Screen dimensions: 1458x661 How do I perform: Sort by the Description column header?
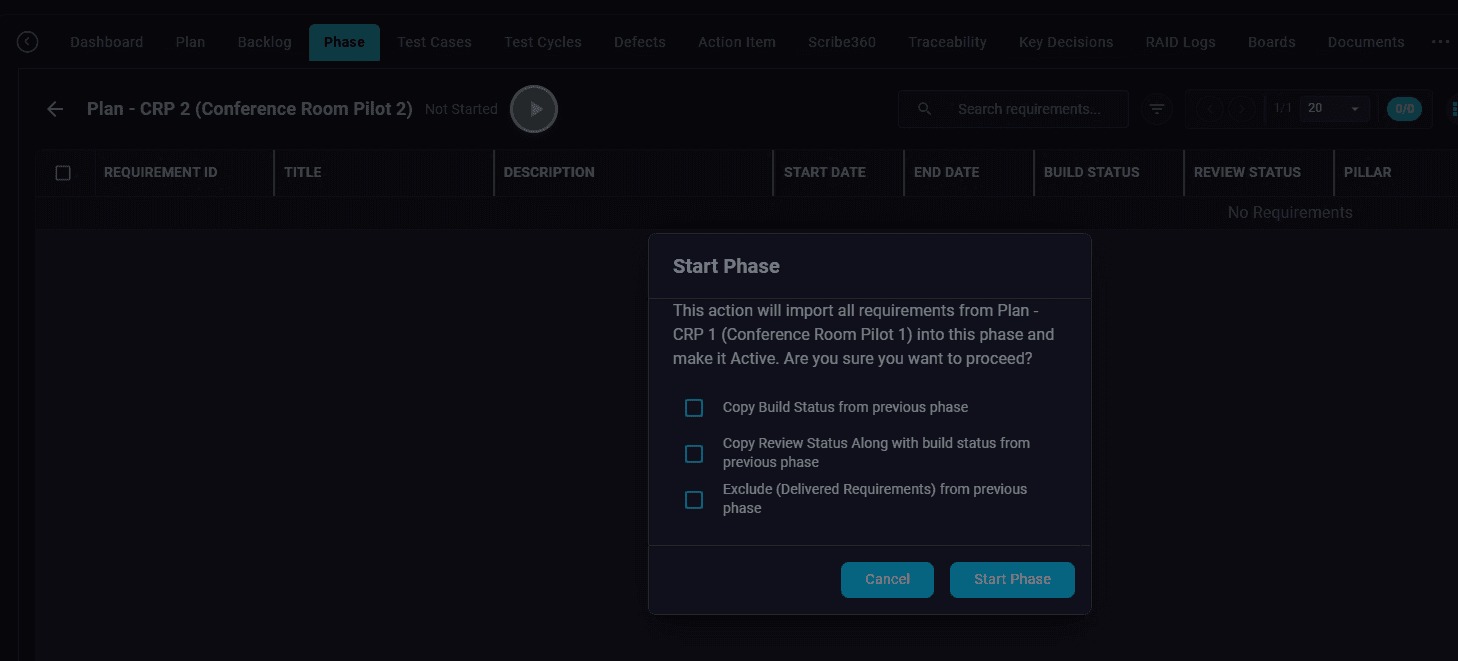[x=549, y=172]
